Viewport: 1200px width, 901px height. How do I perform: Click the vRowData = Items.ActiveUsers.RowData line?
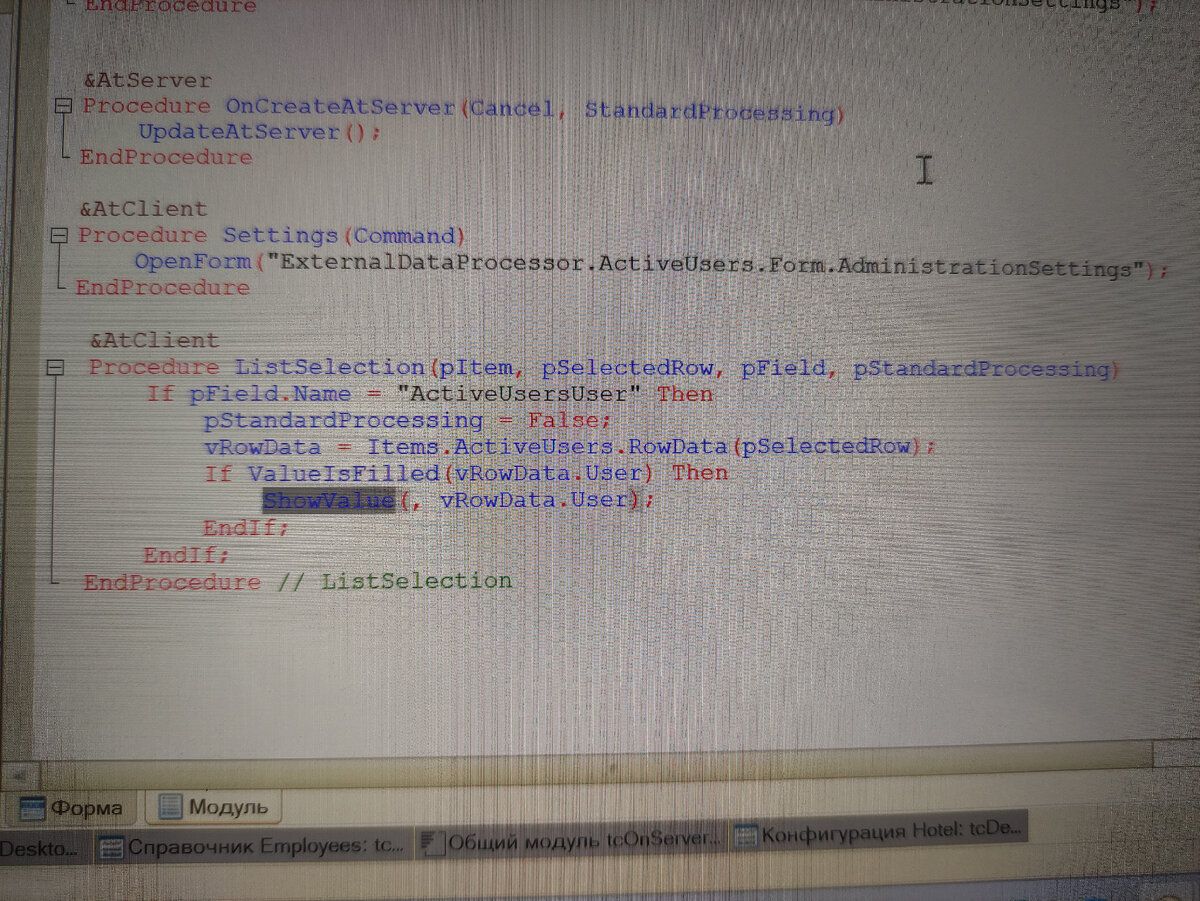point(570,446)
